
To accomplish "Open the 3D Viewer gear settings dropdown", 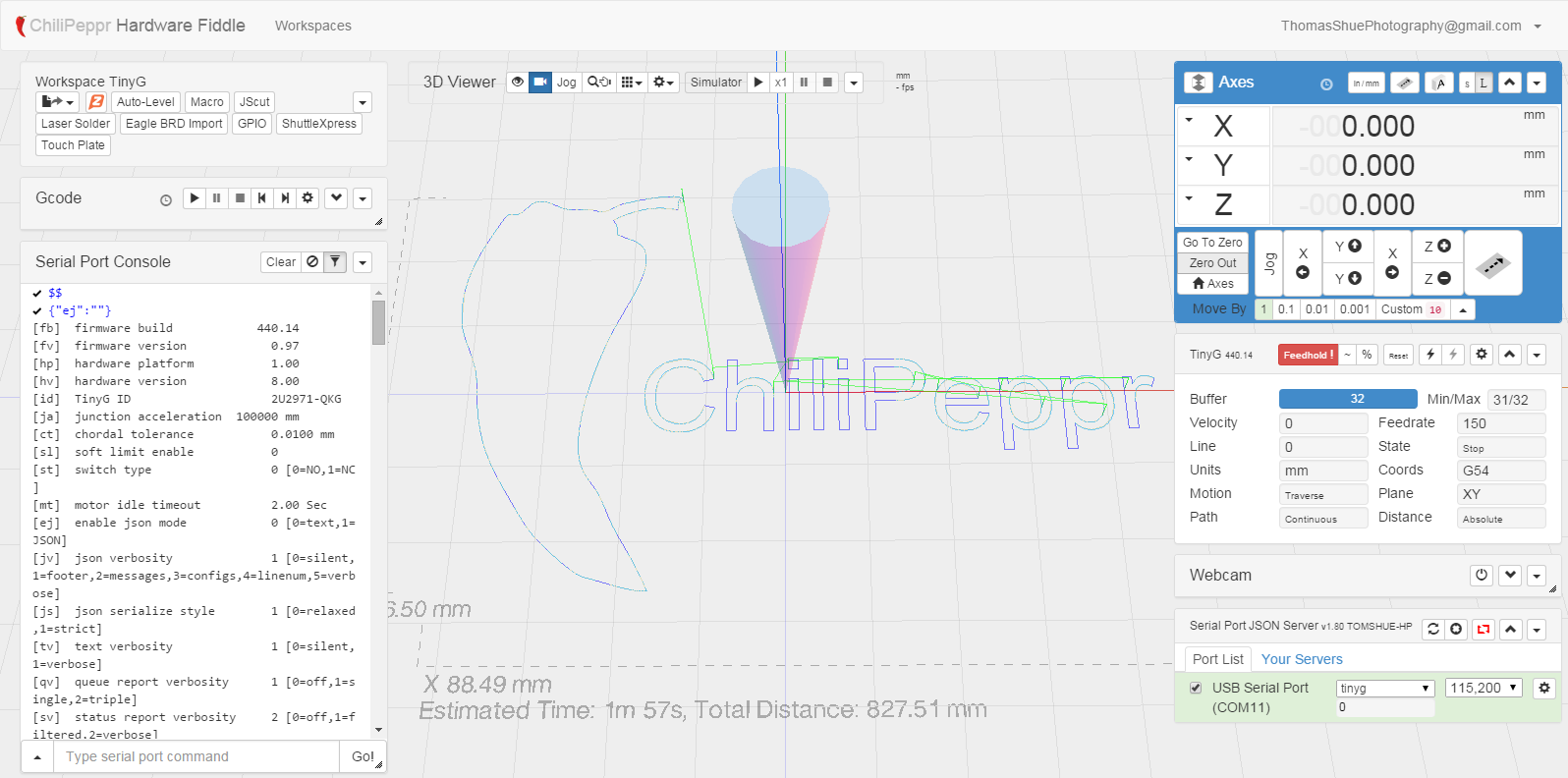I will (x=664, y=83).
